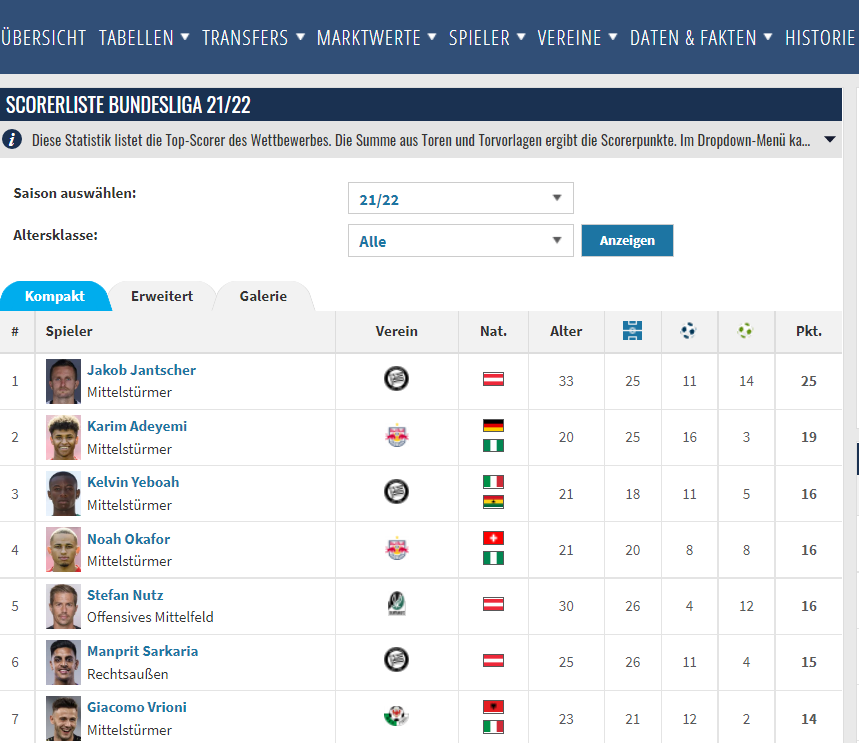Open the Tabellen navigation menu
The image size is (859, 743).
(144, 38)
